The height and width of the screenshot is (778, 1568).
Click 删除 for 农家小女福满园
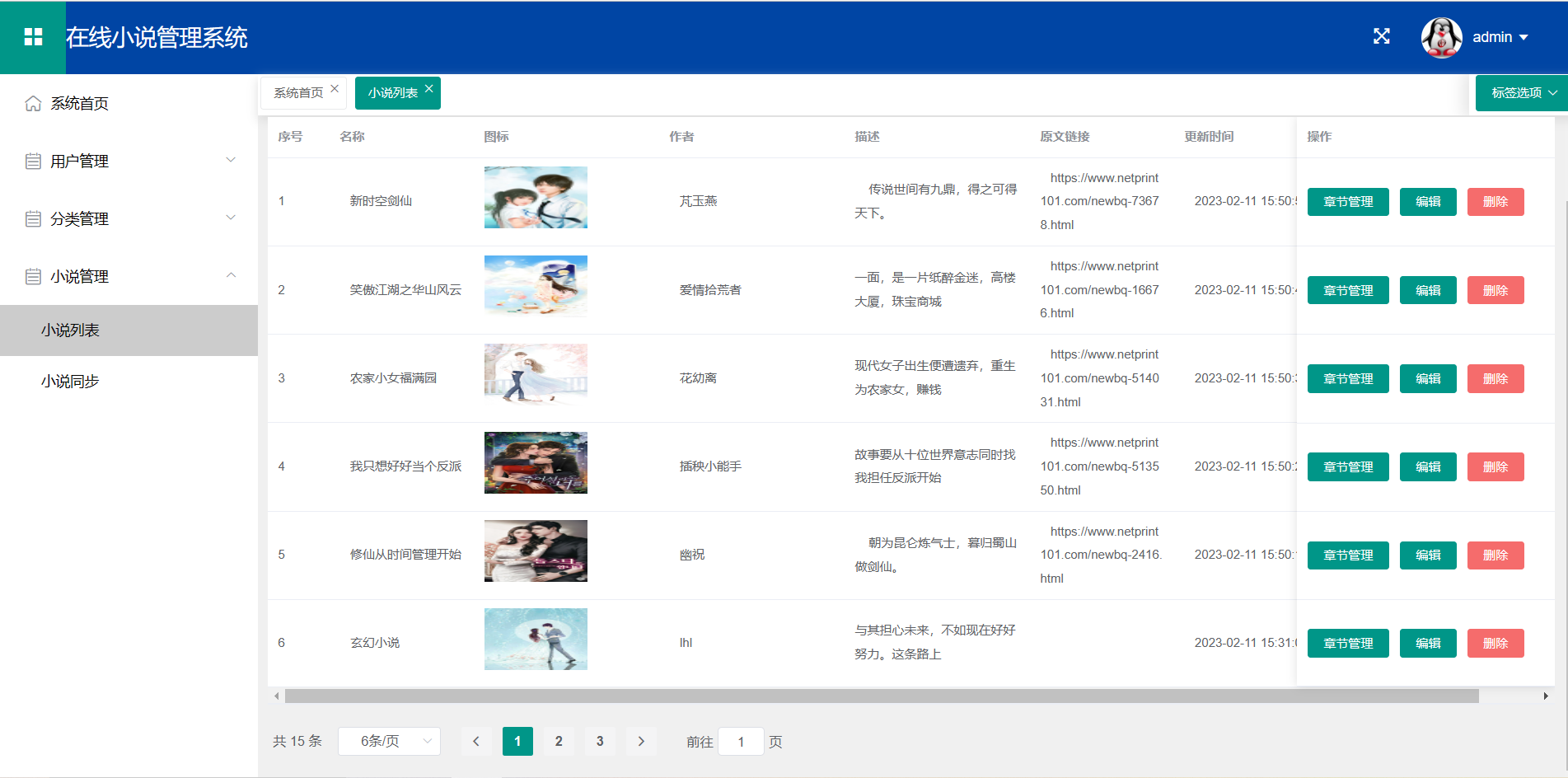click(x=1495, y=378)
